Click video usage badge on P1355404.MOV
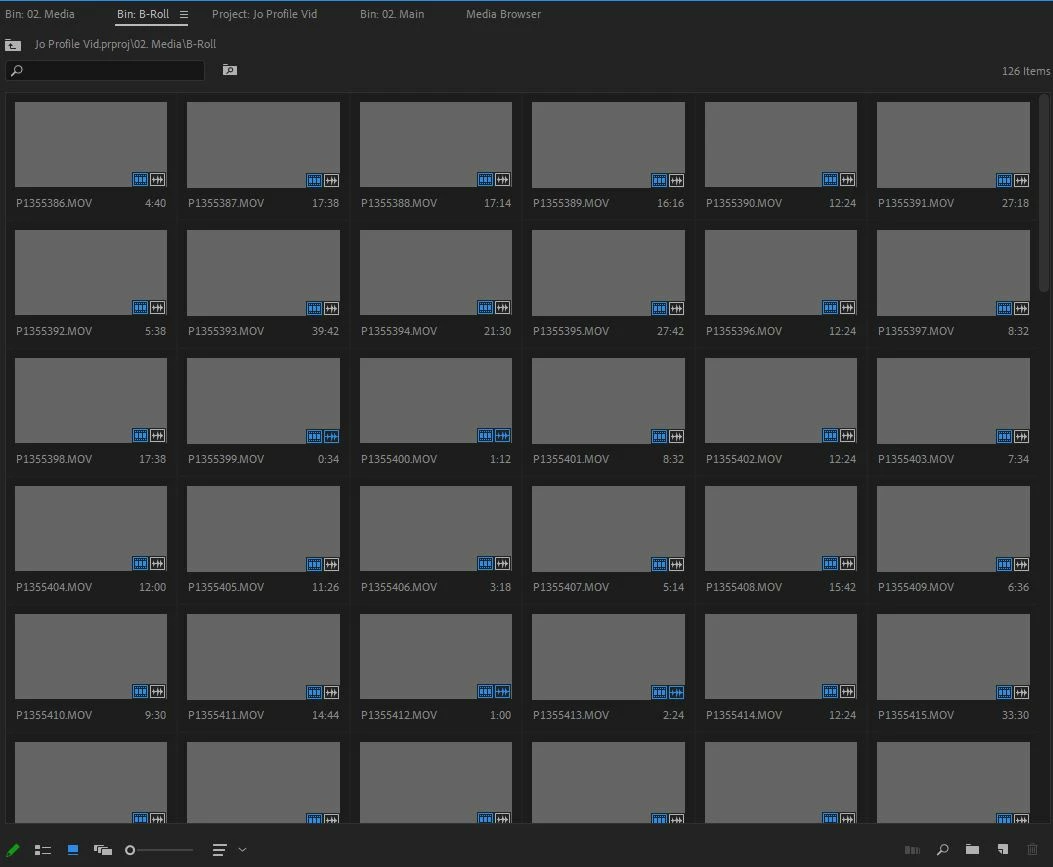This screenshot has width=1053, height=867. [140, 563]
